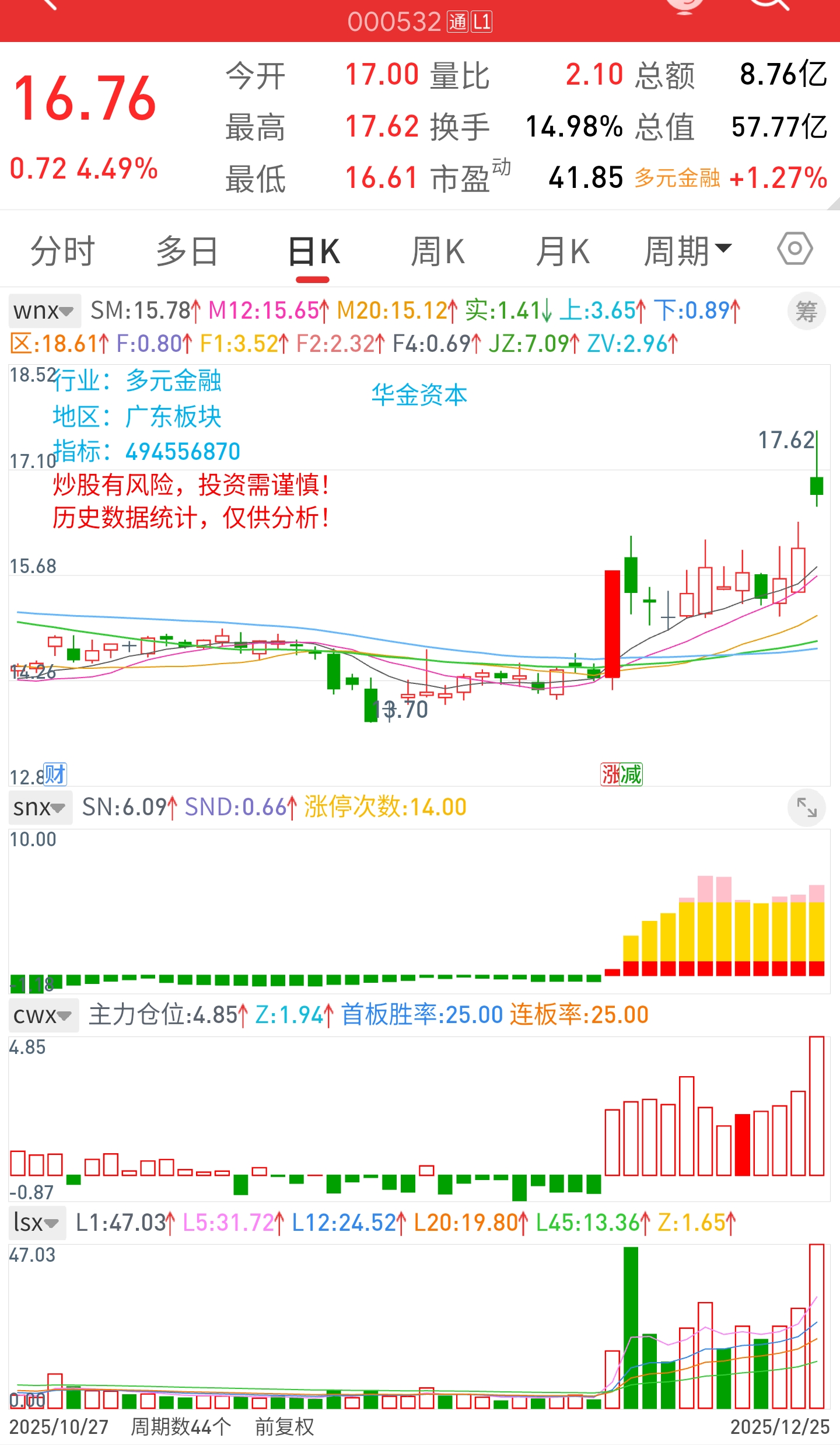Tap 地区:广东板块 label
This screenshot has height=1445, width=840.
pos(137,417)
